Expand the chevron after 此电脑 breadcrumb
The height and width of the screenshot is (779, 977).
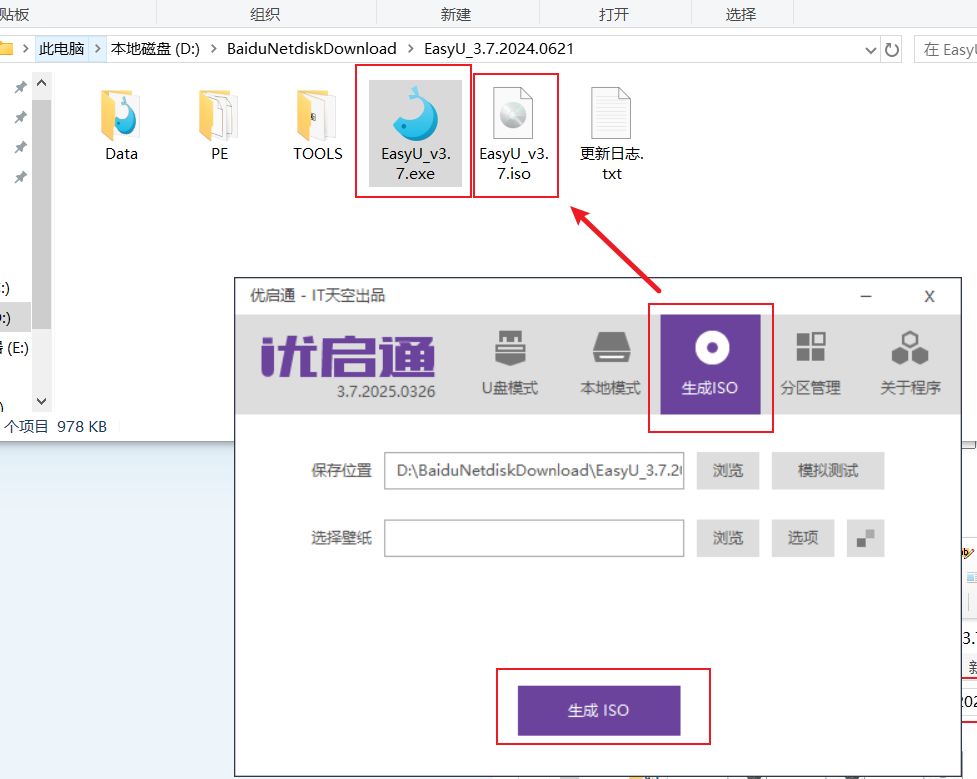99,49
